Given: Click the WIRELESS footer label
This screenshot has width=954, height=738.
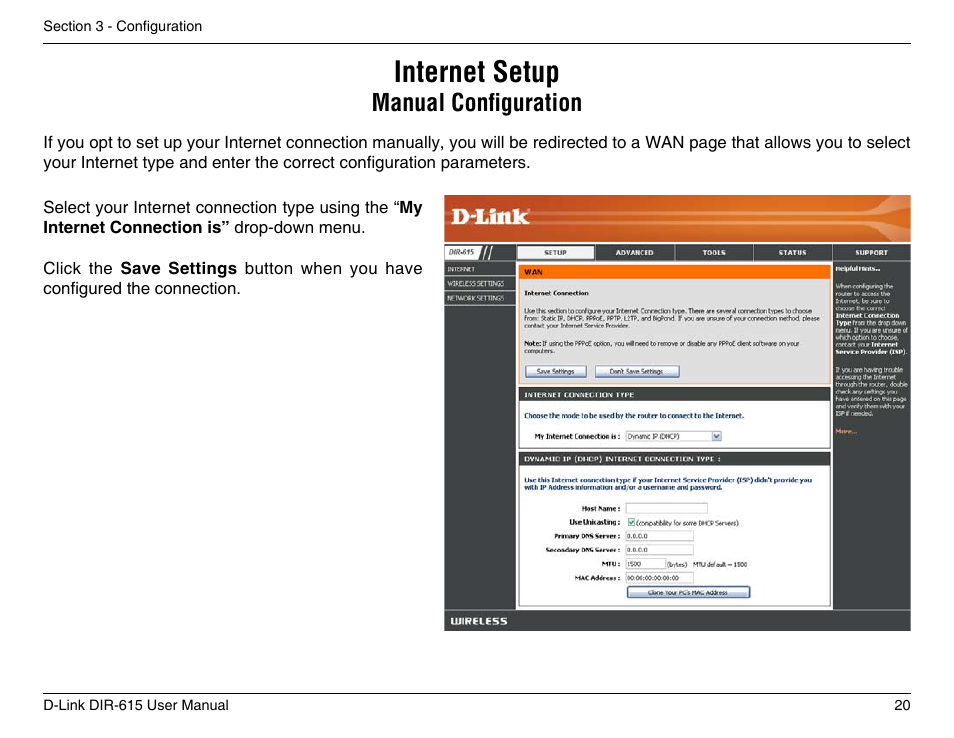Looking at the screenshot, I should pyautogui.click(x=479, y=621).
